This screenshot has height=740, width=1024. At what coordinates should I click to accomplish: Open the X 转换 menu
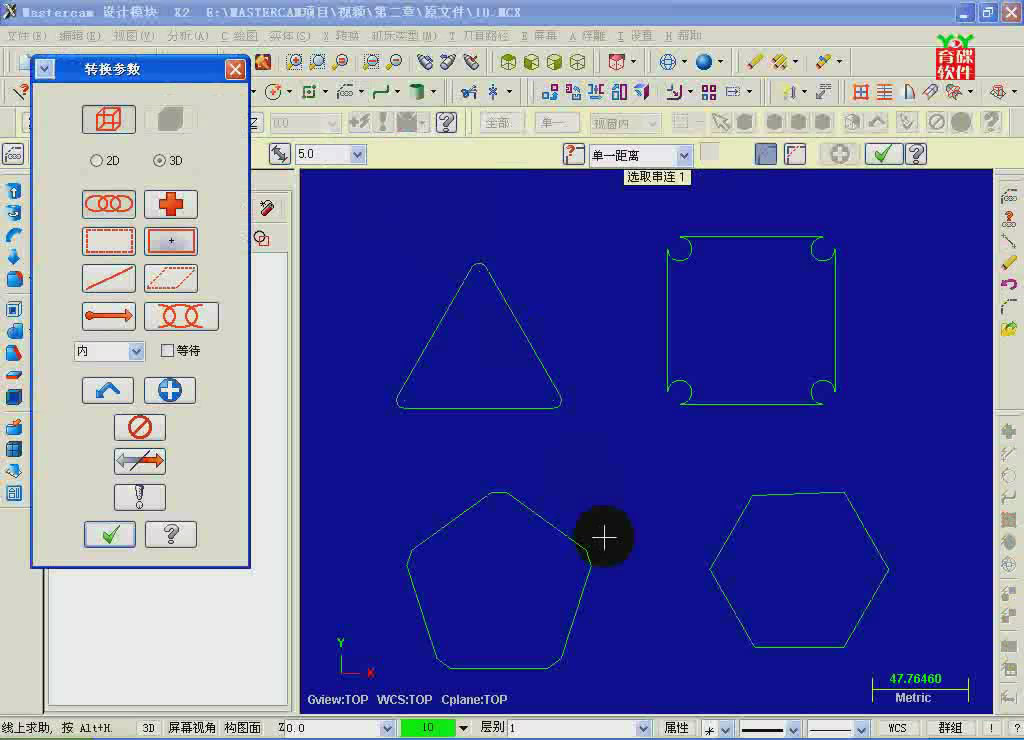pyautogui.click(x=341, y=36)
